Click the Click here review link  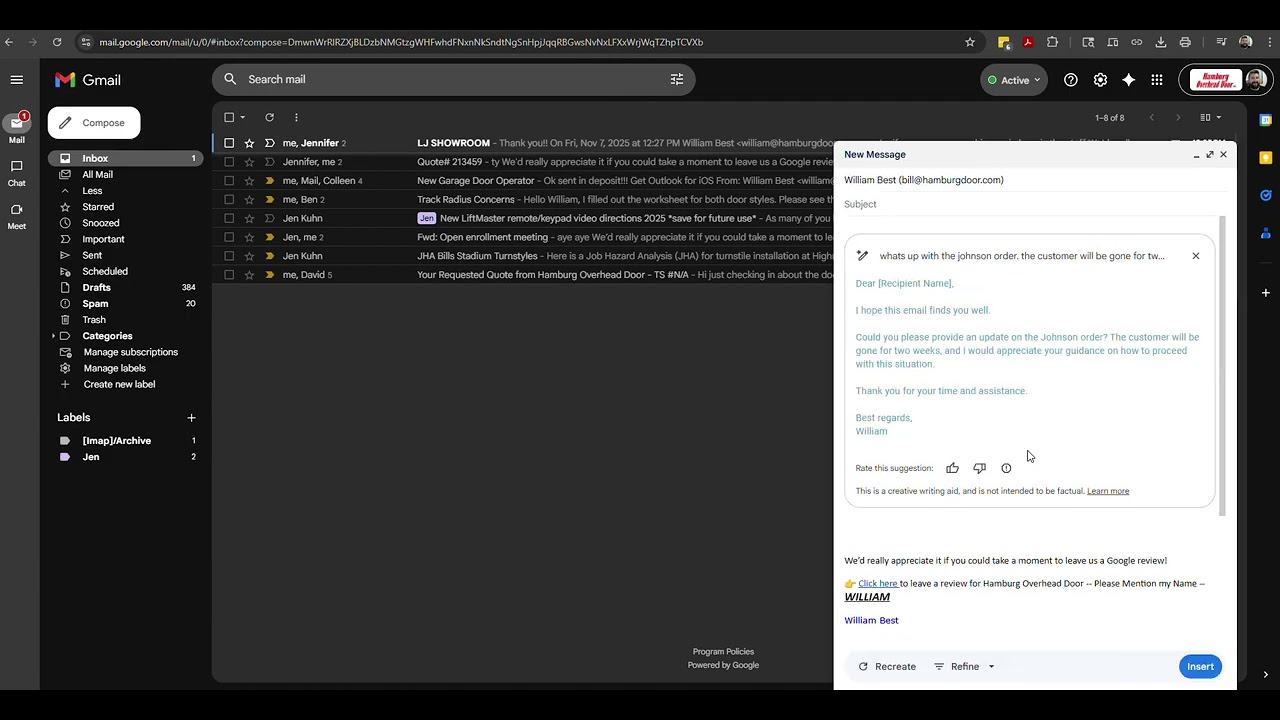pyautogui.click(x=878, y=584)
